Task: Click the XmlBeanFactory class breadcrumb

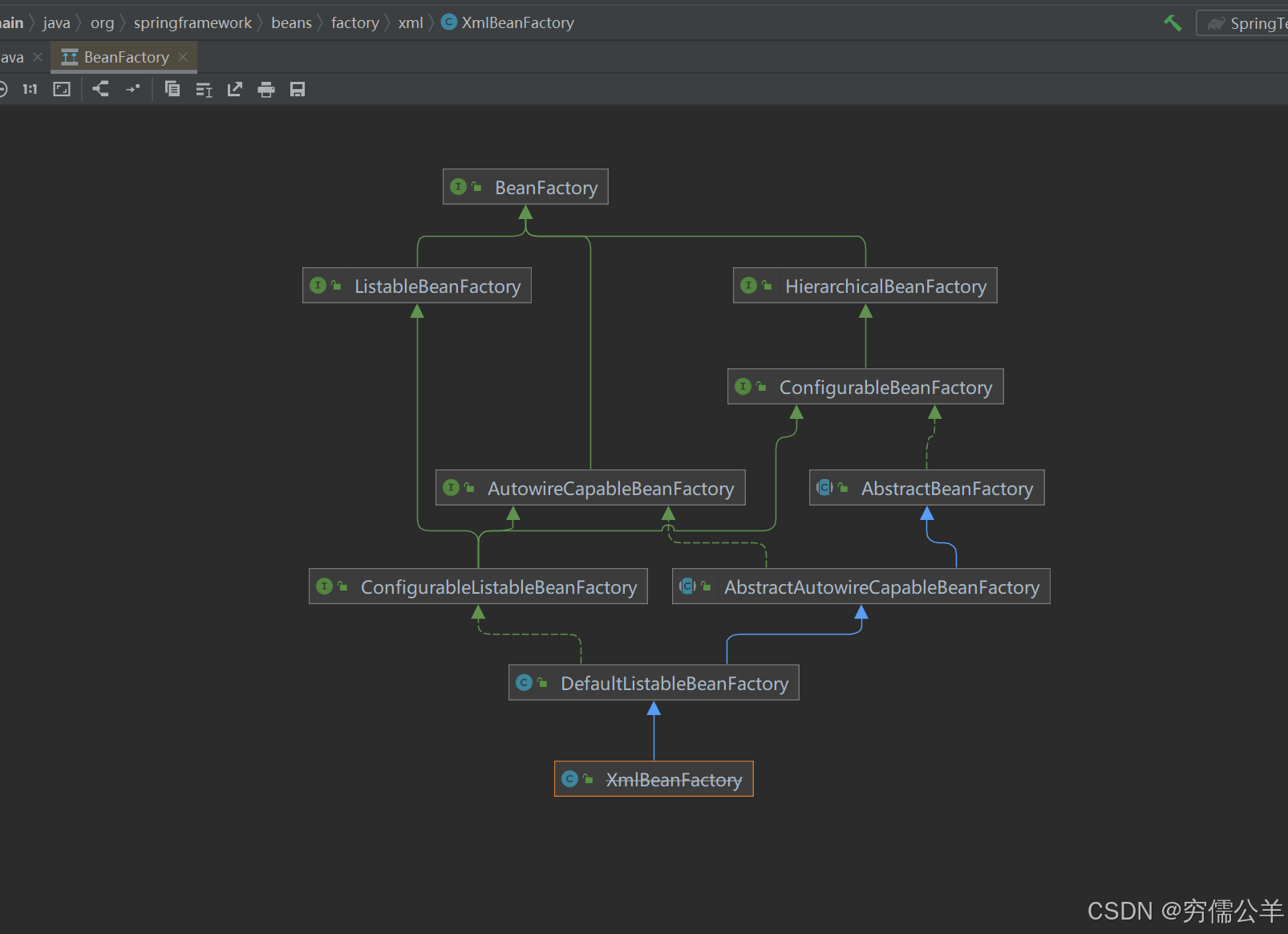Action: [508, 23]
